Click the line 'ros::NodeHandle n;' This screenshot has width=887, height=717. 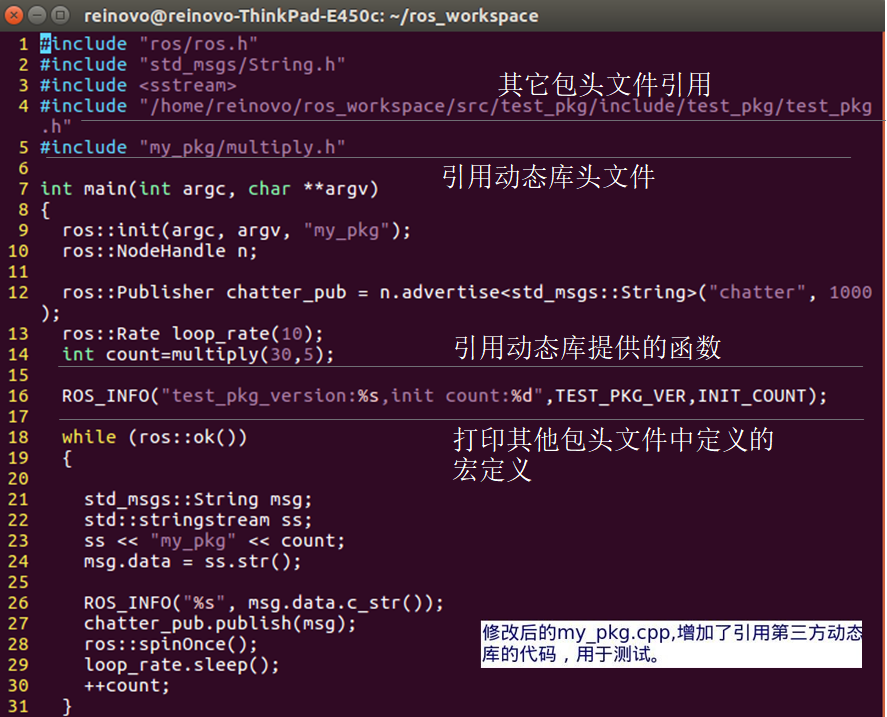(x=160, y=251)
